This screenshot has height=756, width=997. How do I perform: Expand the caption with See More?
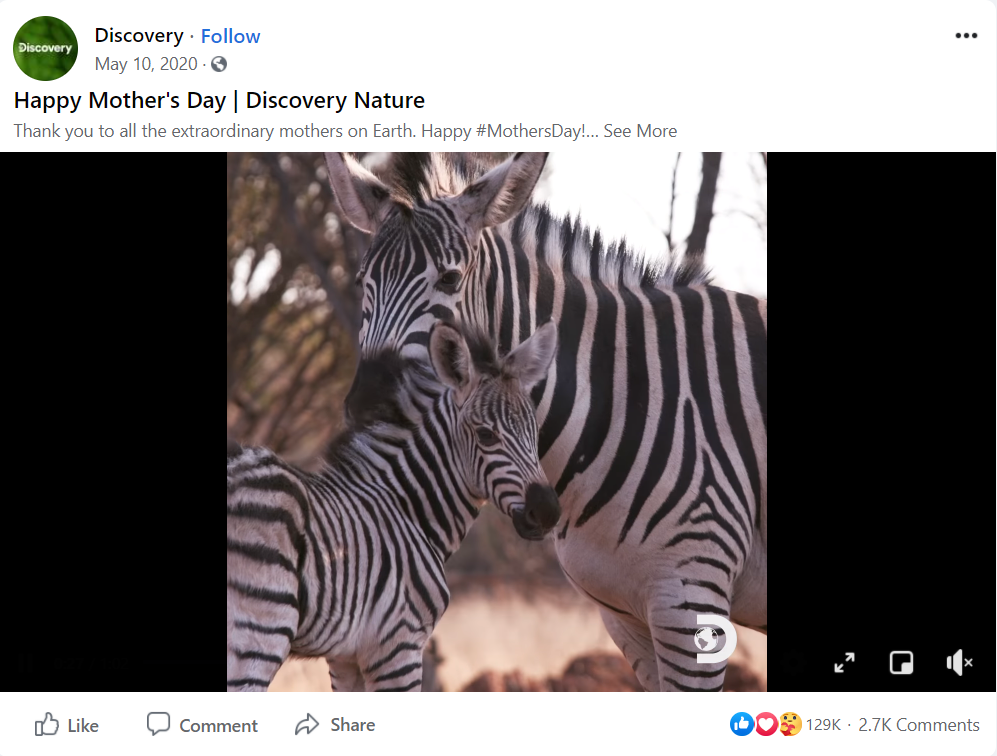[x=640, y=131]
